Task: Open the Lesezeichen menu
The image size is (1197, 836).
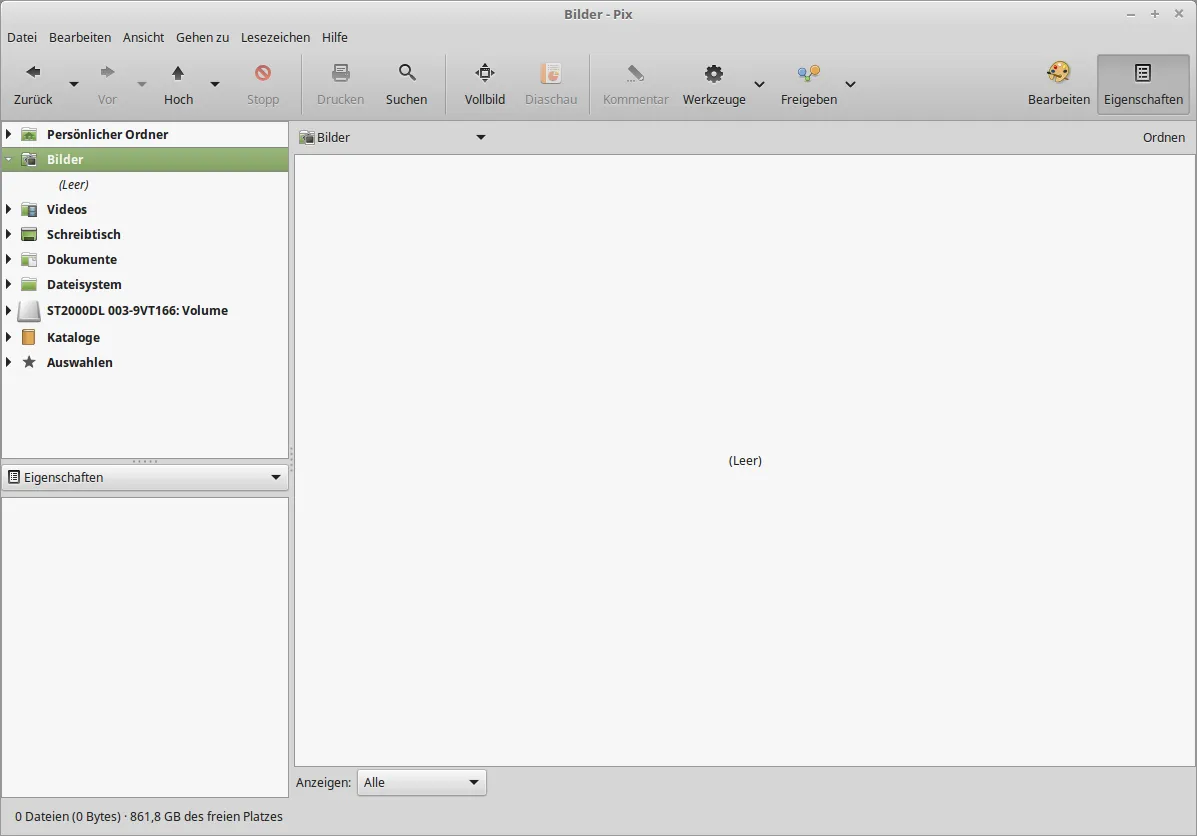Action: pyautogui.click(x=275, y=37)
